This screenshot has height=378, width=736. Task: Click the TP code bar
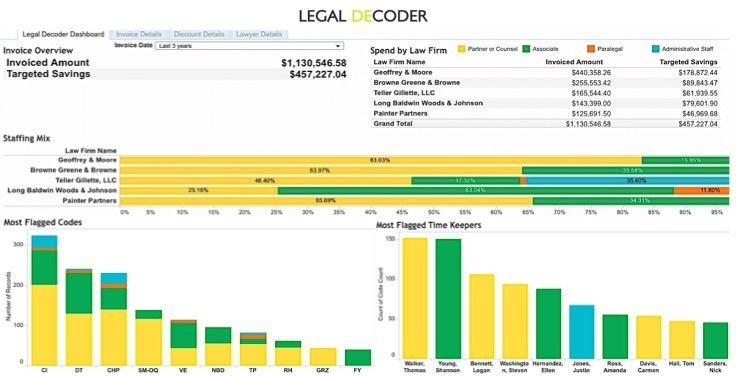[253, 349]
